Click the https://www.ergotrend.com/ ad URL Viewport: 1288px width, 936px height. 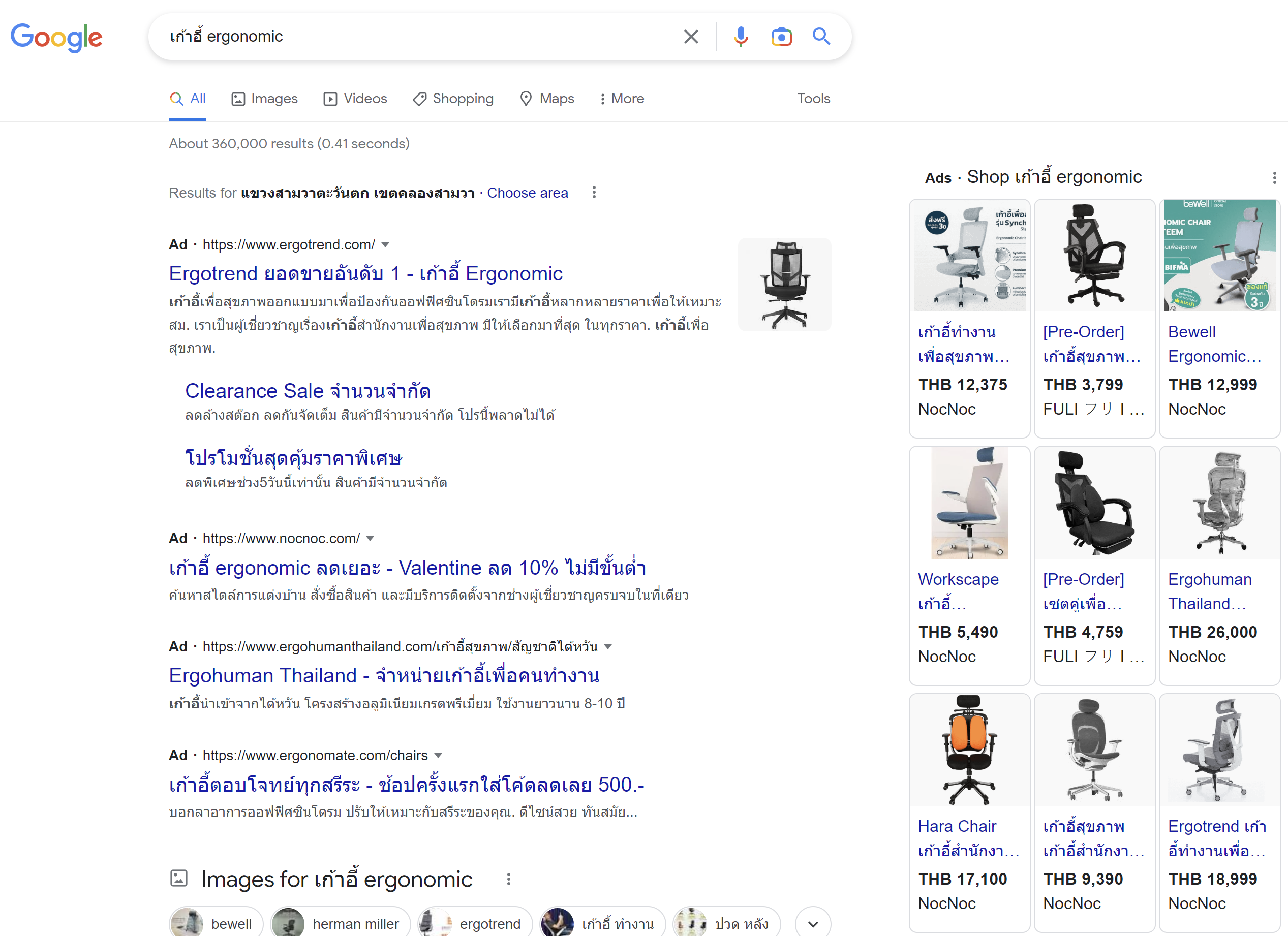pos(289,245)
